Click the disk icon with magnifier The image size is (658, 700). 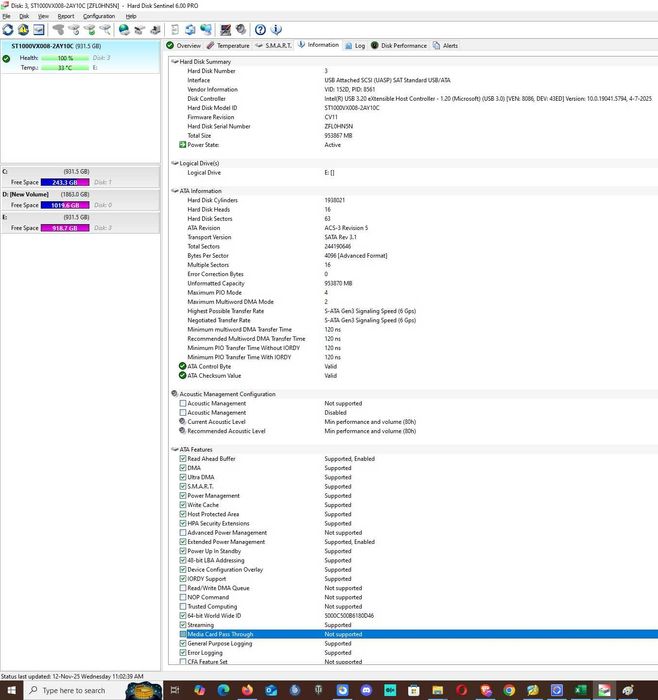(105, 30)
